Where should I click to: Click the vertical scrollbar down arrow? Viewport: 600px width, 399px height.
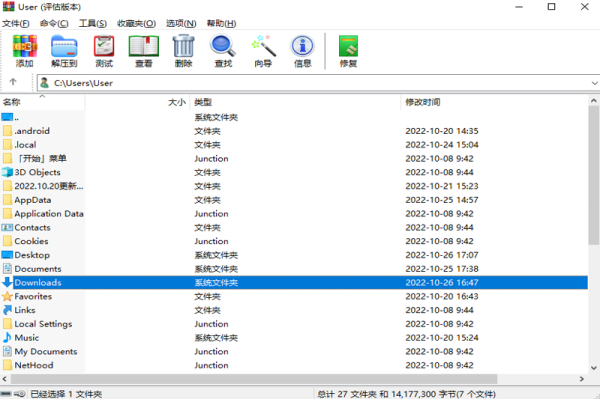[593, 368]
